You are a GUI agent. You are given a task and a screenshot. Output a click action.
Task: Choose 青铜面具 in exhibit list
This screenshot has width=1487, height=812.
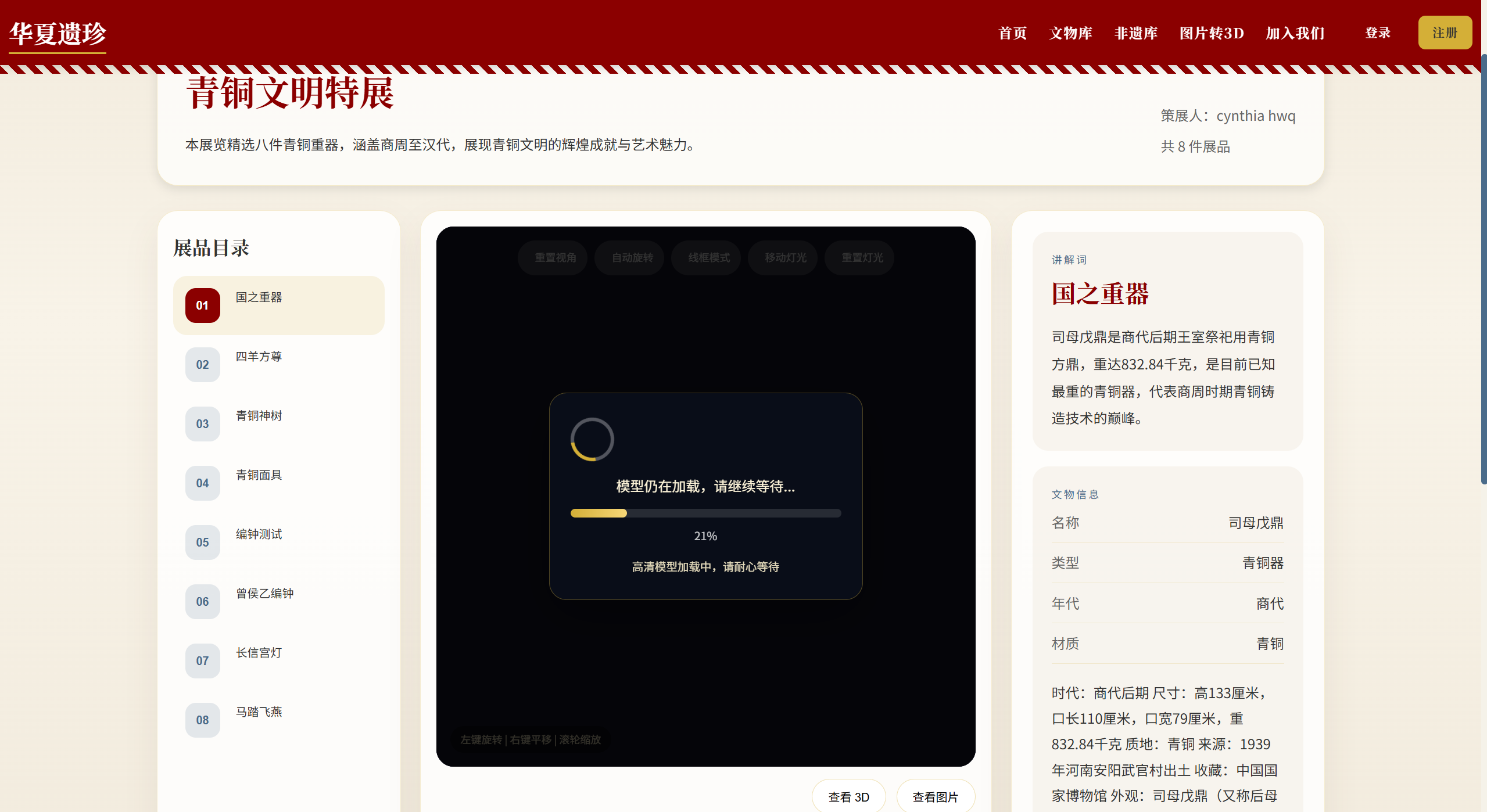[x=279, y=483]
